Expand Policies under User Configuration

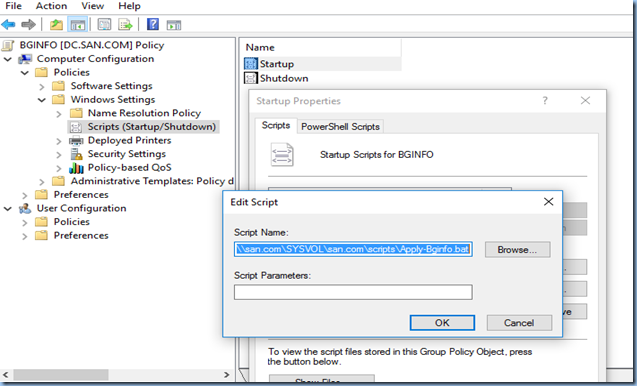[x=25, y=223]
